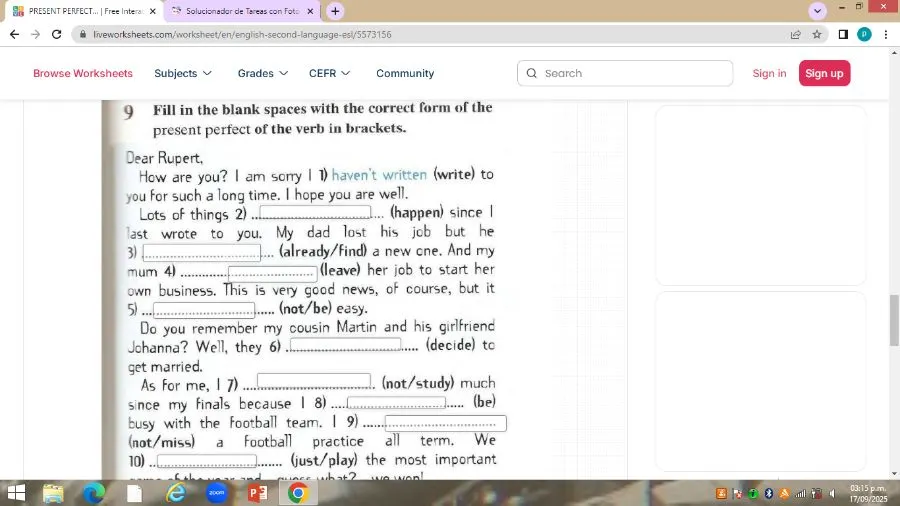Click the search magnifier icon

pos(532,73)
